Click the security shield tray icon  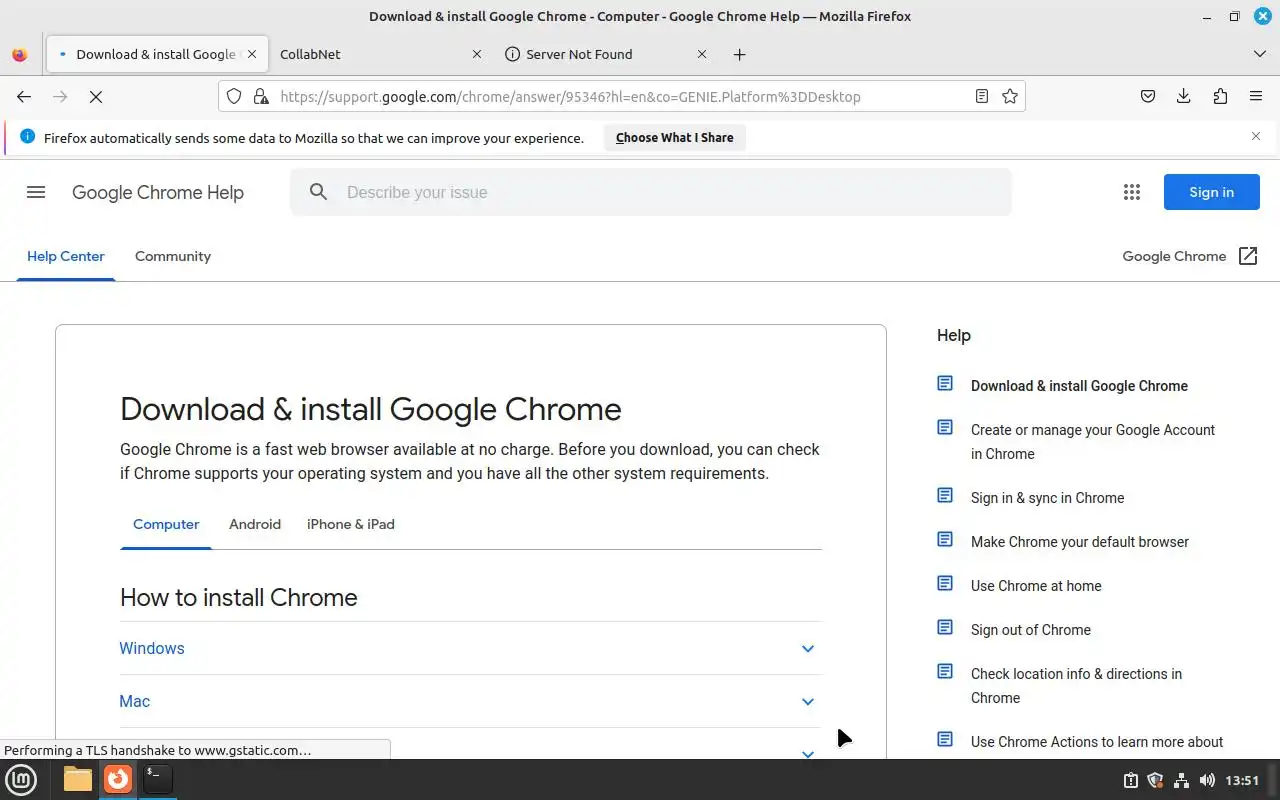[x=1155, y=780]
